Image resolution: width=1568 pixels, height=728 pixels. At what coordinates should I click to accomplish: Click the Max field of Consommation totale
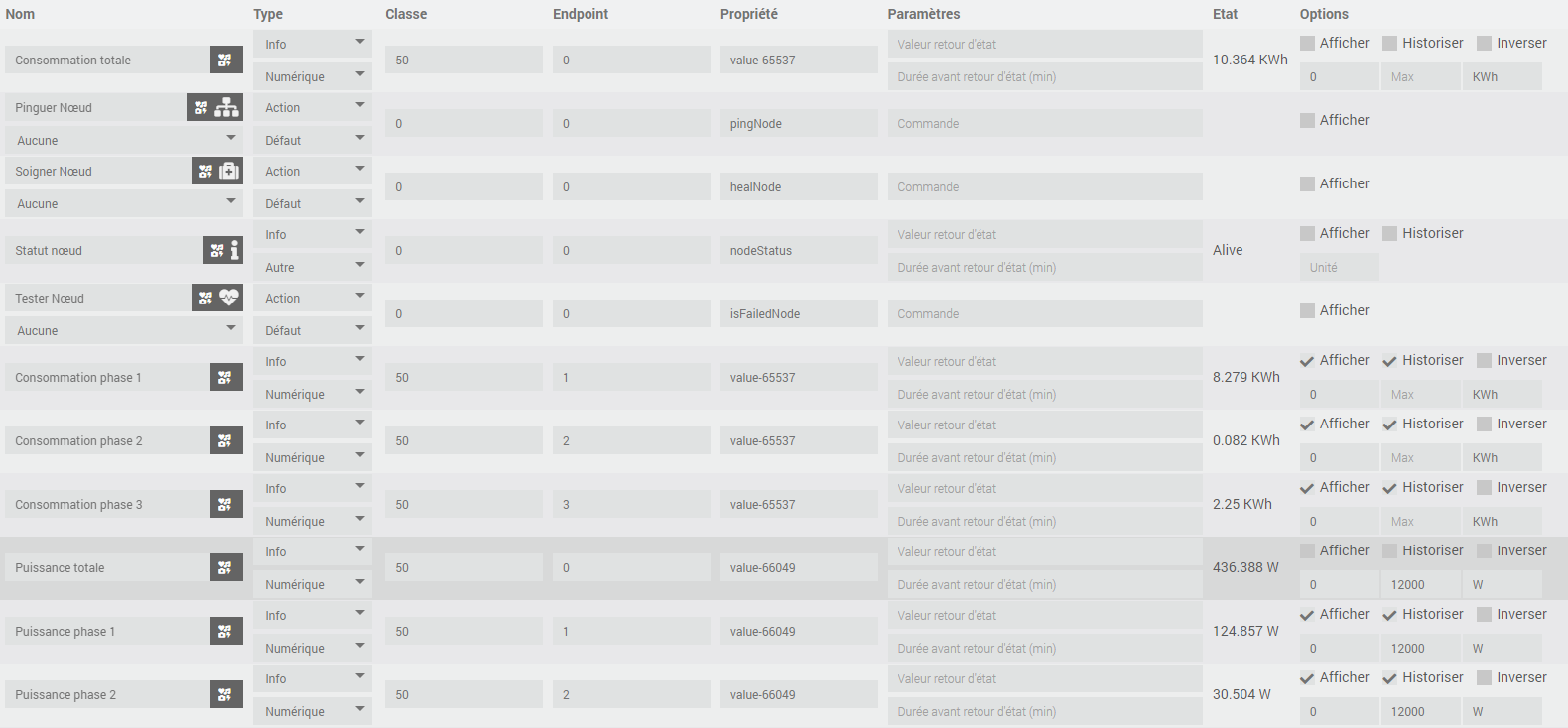(x=1420, y=76)
